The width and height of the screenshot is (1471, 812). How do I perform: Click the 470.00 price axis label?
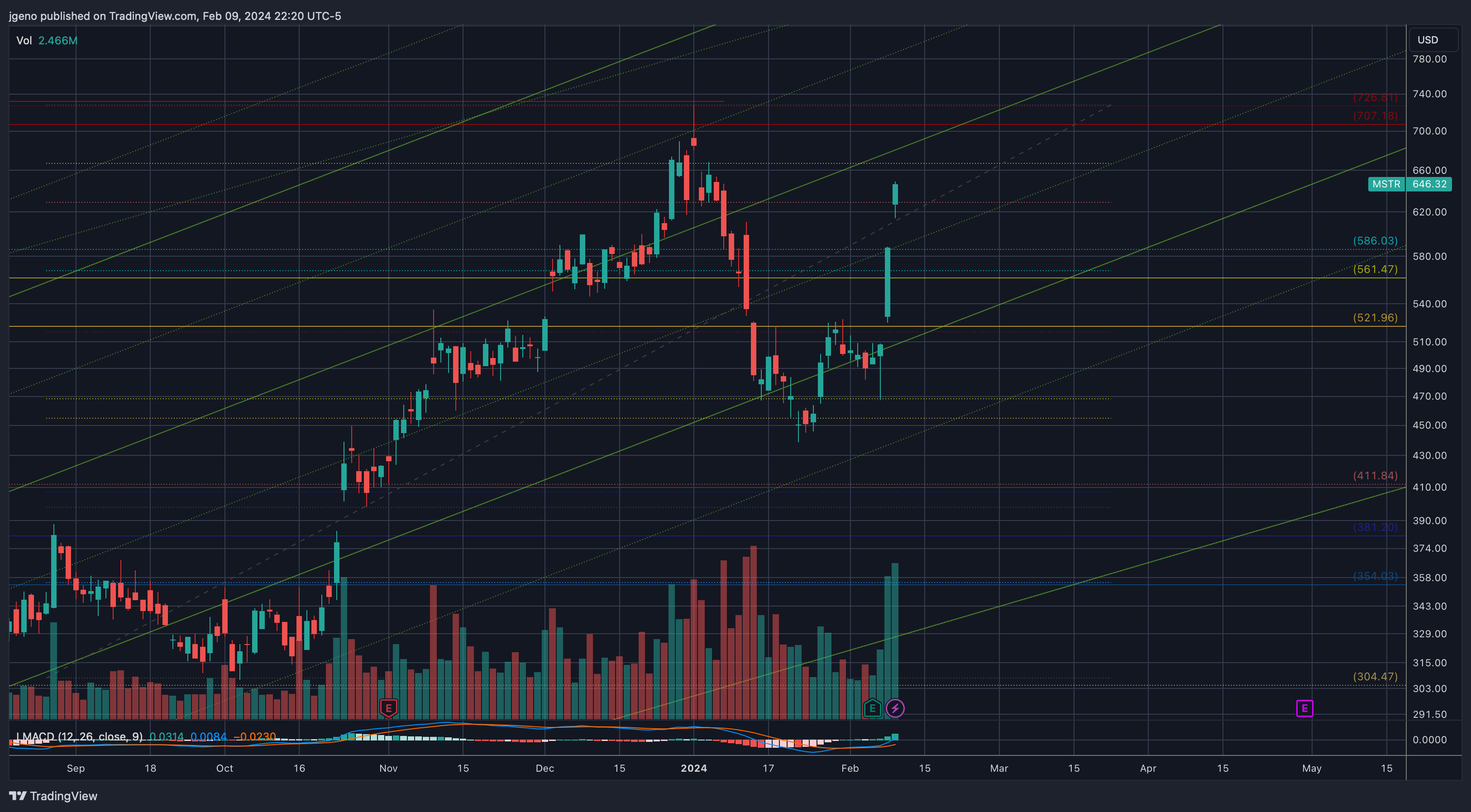click(x=1429, y=396)
